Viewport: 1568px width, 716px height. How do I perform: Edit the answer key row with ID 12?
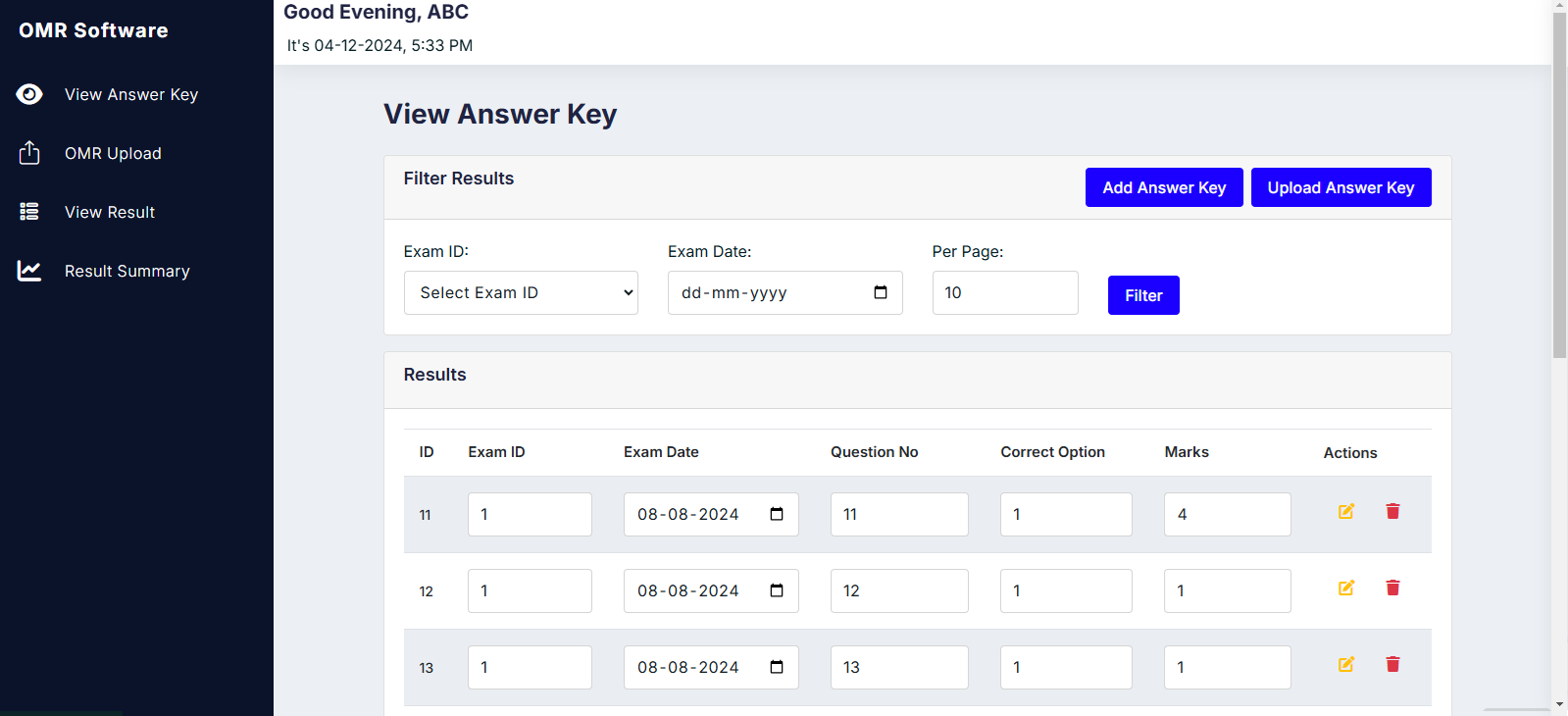[1346, 588]
